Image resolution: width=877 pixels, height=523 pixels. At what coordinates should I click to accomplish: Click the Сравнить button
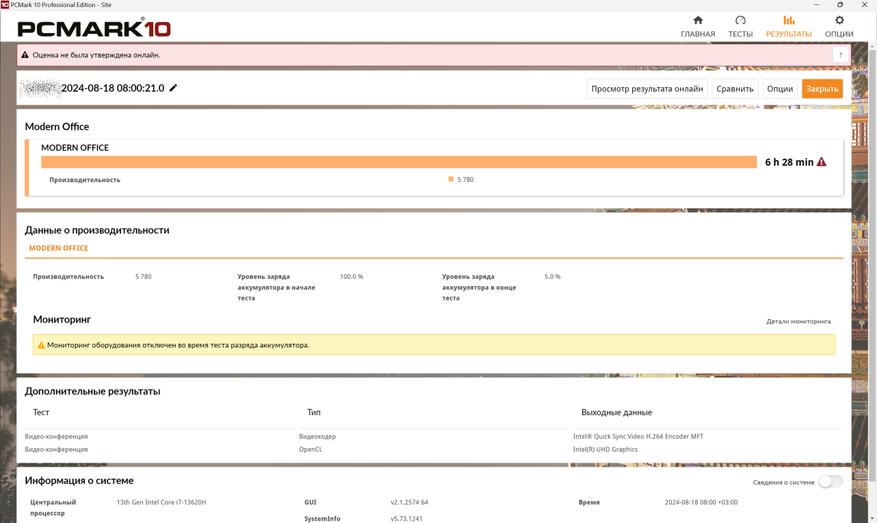tap(735, 88)
